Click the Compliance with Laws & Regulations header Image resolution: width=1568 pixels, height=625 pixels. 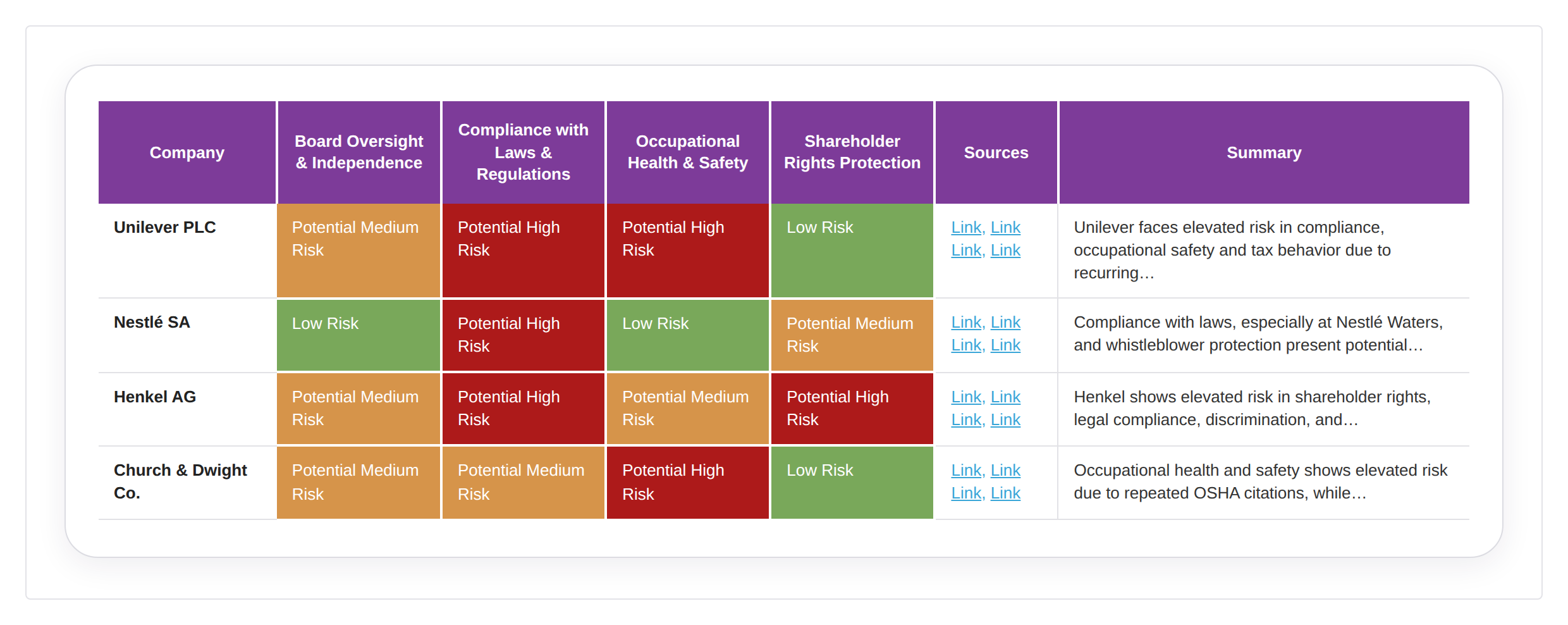pos(524,152)
